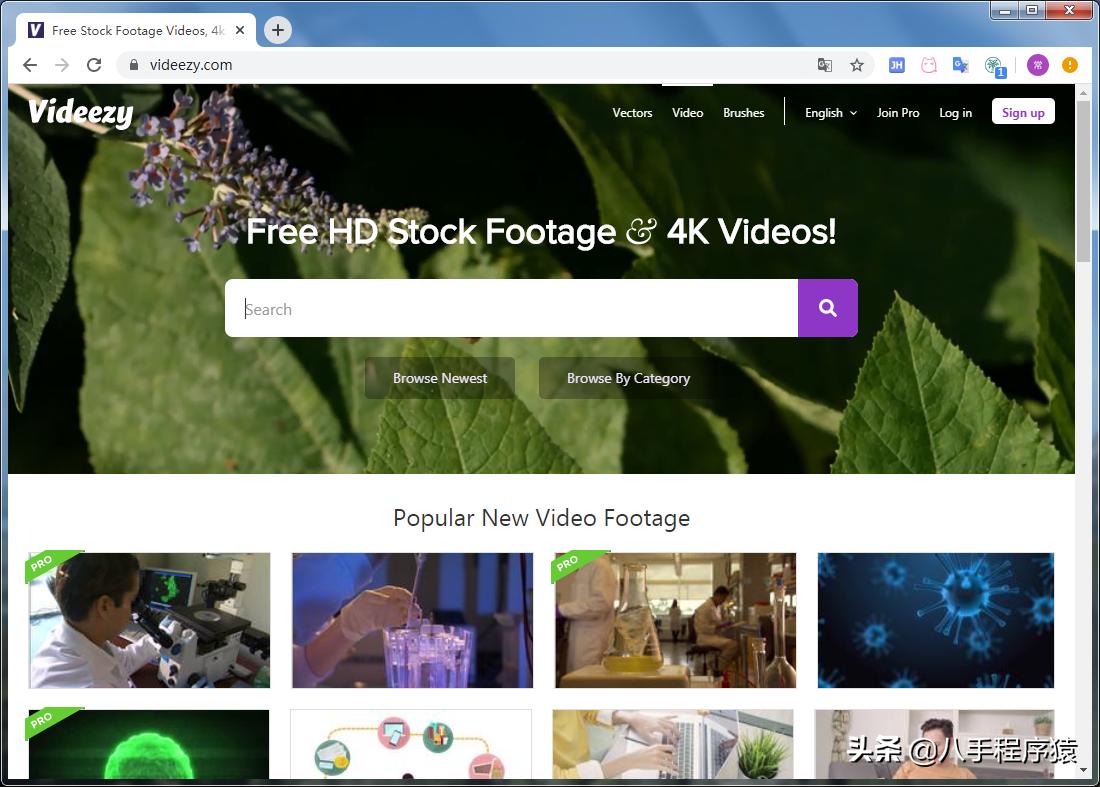1100x787 pixels.
Task: Open the blue virus animation thumbnail
Action: click(x=936, y=620)
